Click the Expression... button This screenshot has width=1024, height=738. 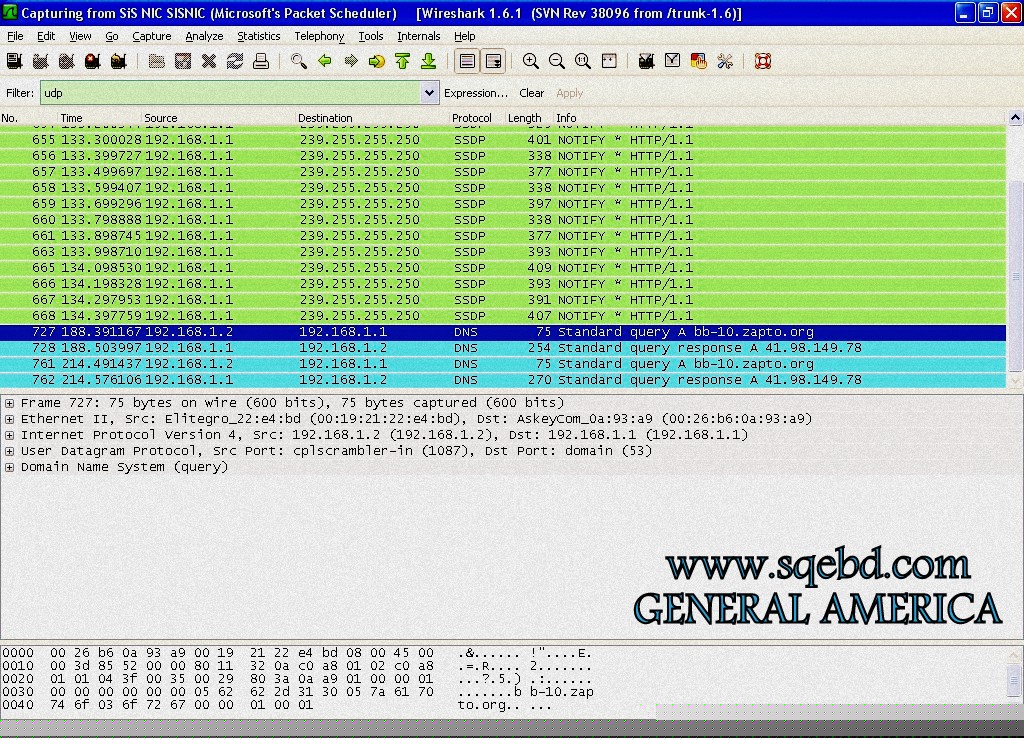coord(476,93)
